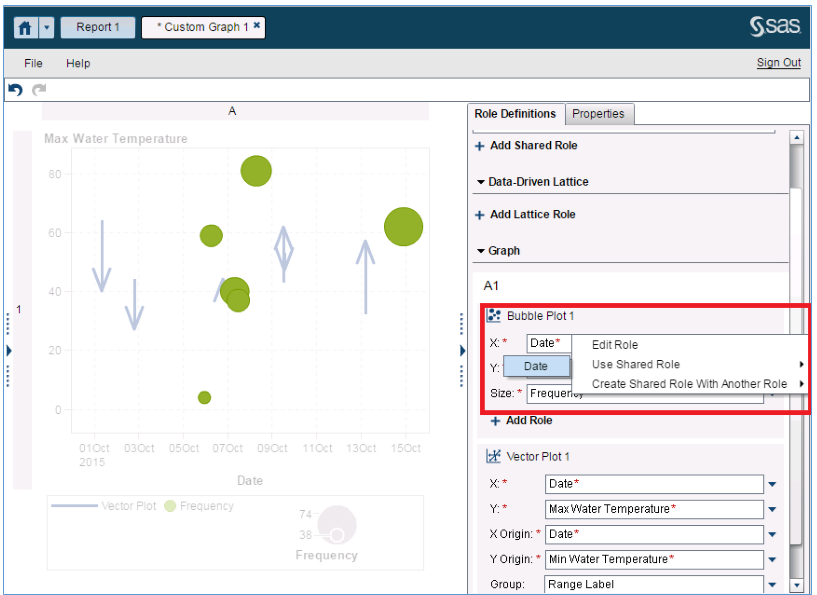Image resolution: width=817 pixels, height=595 pixels.
Task: Click Add Role under Bubble Plot
Action: coord(529,420)
